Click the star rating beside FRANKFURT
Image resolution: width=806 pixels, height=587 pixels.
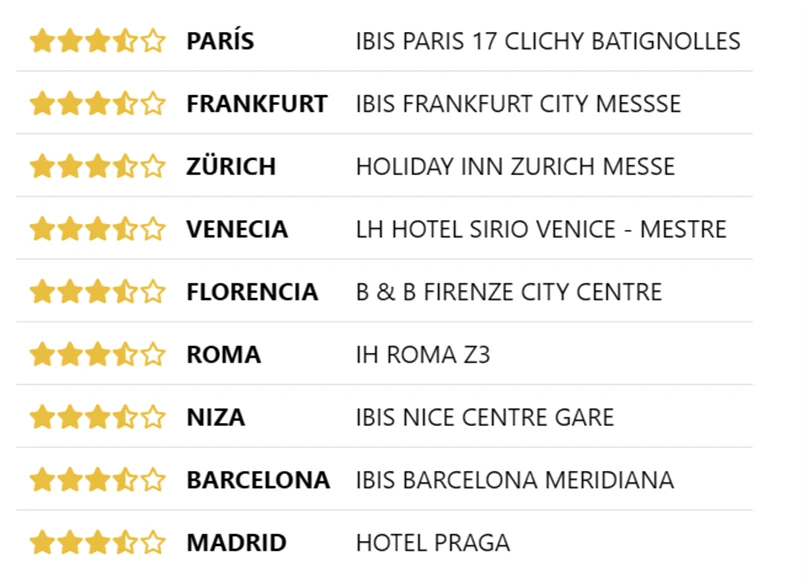[97, 103]
